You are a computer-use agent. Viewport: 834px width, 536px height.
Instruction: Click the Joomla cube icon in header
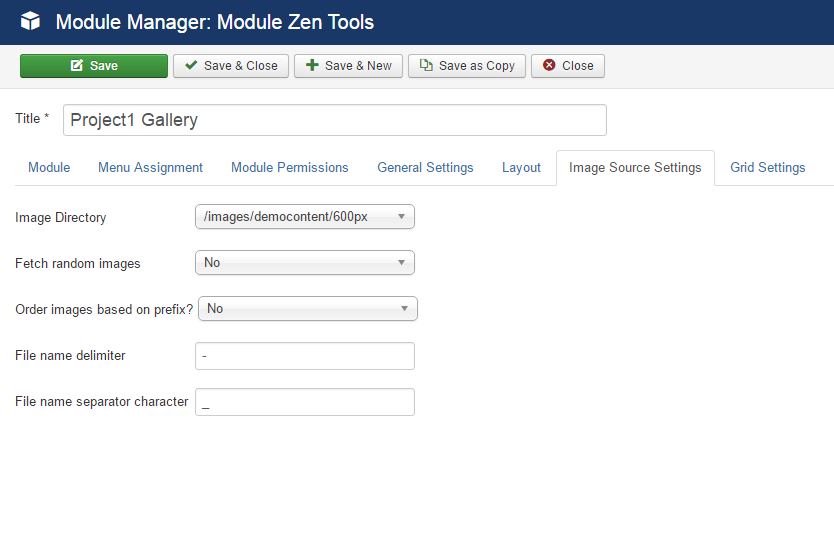coord(30,21)
